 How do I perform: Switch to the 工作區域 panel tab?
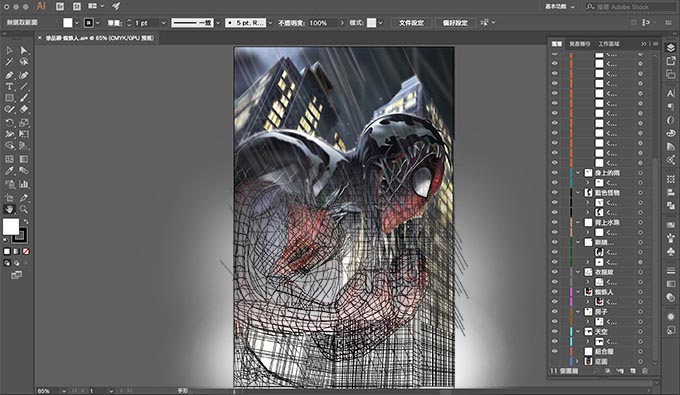point(608,44)
